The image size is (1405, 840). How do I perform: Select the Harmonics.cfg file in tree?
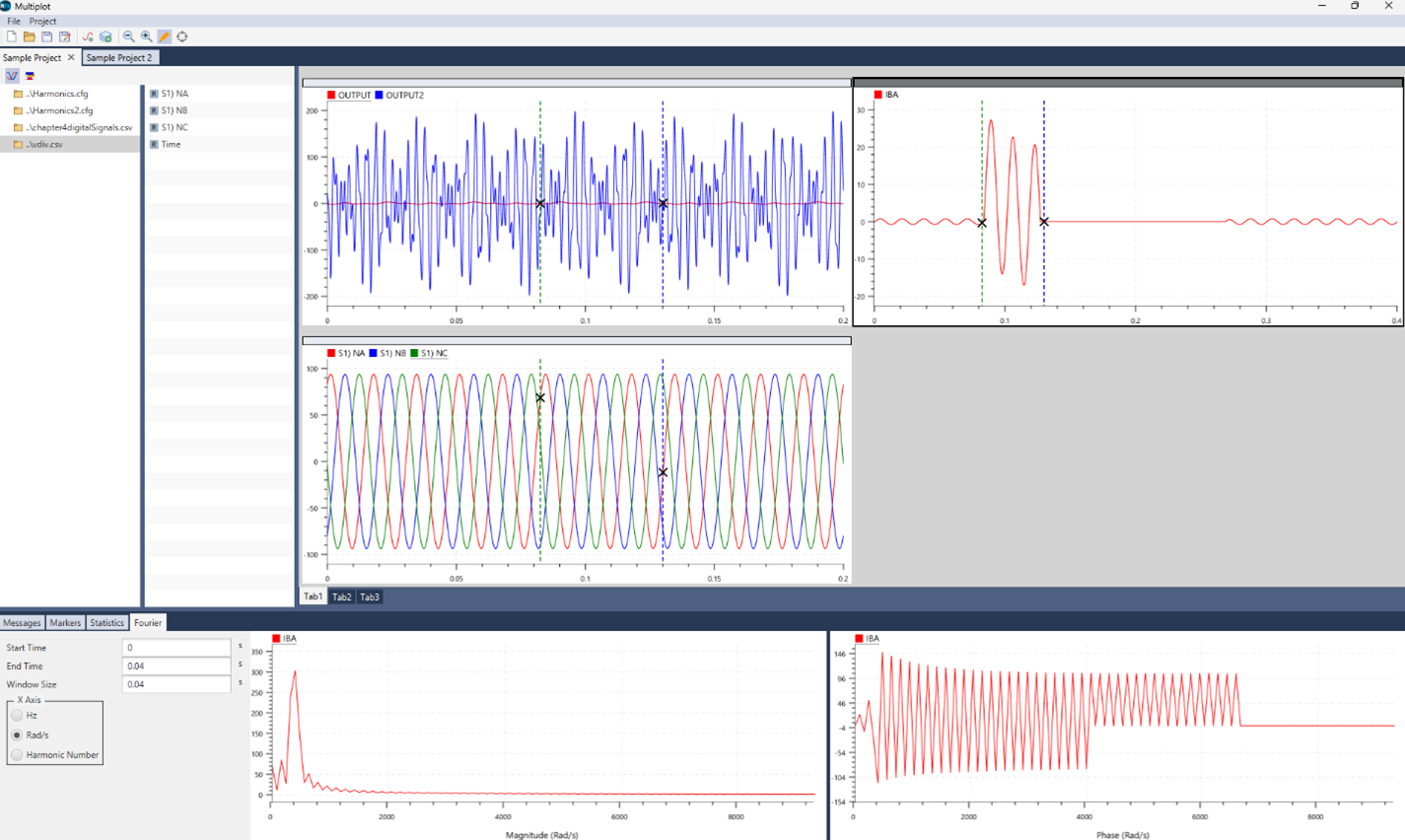tap(58, 94)
